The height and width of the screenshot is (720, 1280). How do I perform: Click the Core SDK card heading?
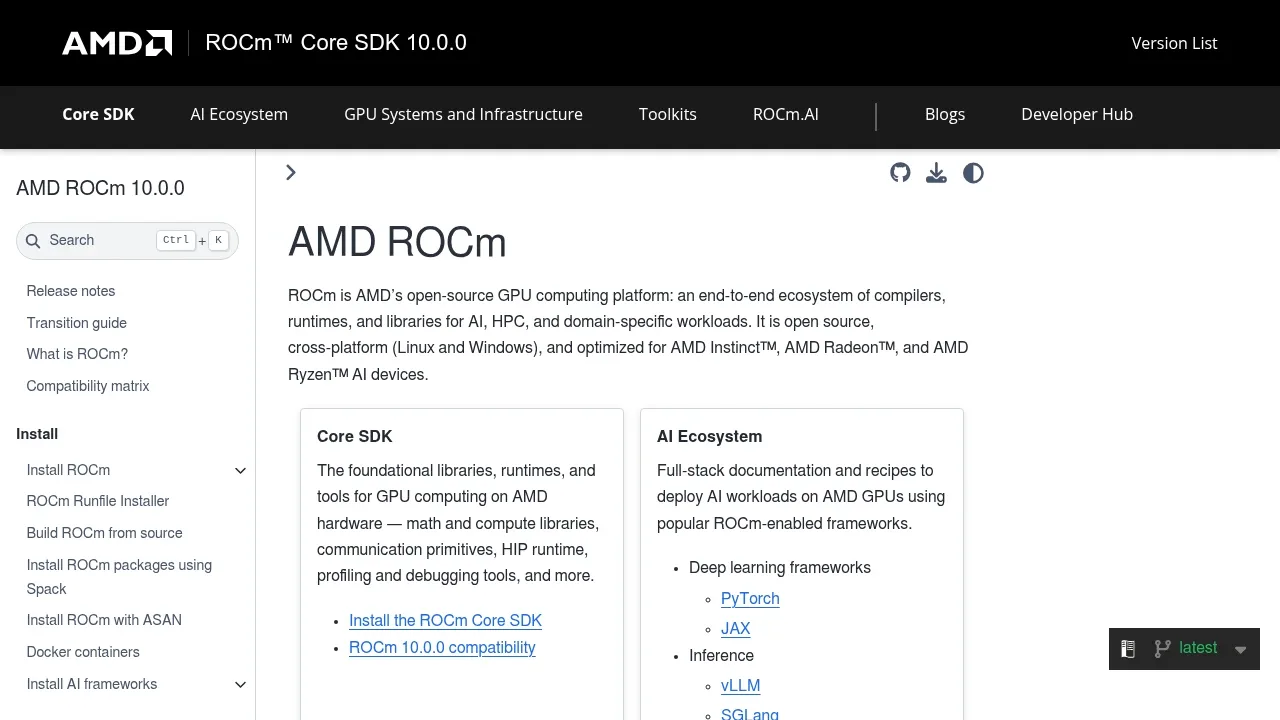point(355,437)
